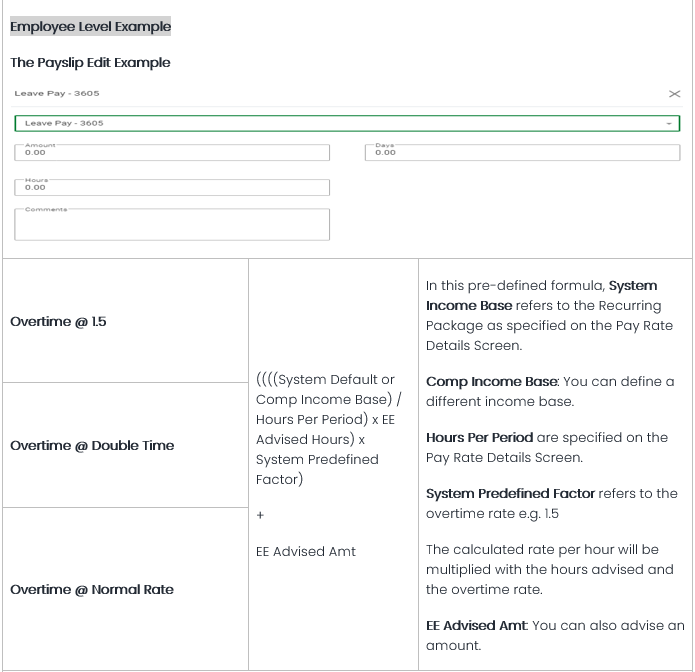Click the dropdown arrow in the component selector
The image size is (695, 672).
[x=668, y=124]
